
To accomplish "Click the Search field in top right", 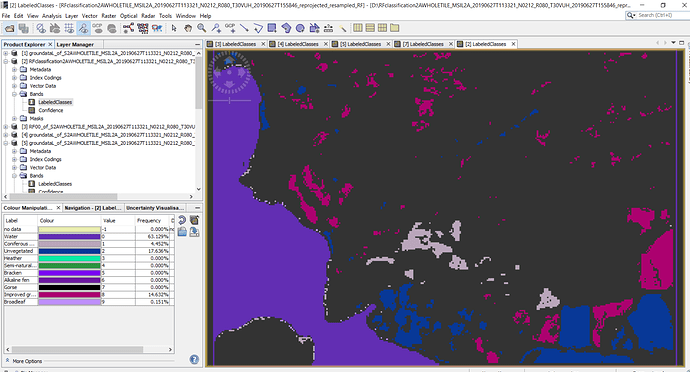I will click(658, 15).
